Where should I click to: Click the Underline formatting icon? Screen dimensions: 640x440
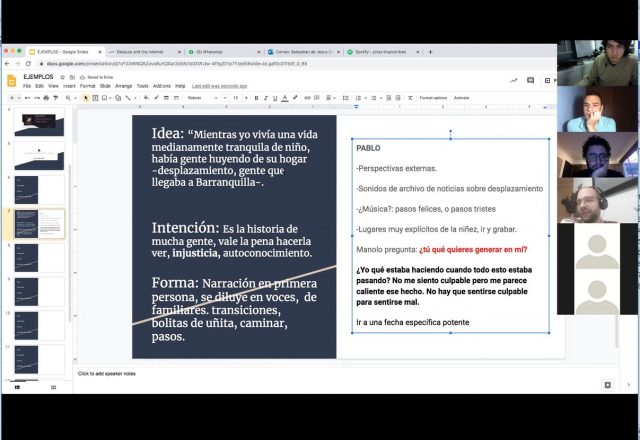tap(276, 98)
